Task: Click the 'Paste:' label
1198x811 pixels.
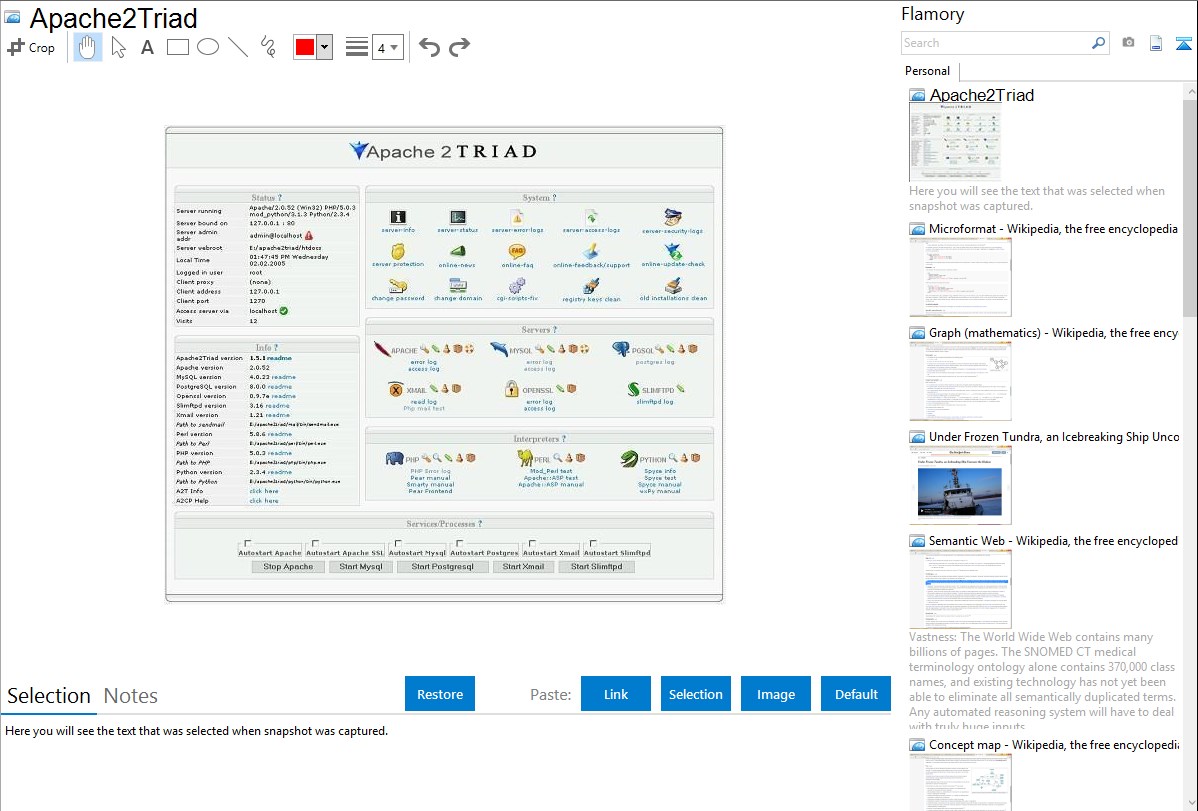Action: [x=550, y=694]
